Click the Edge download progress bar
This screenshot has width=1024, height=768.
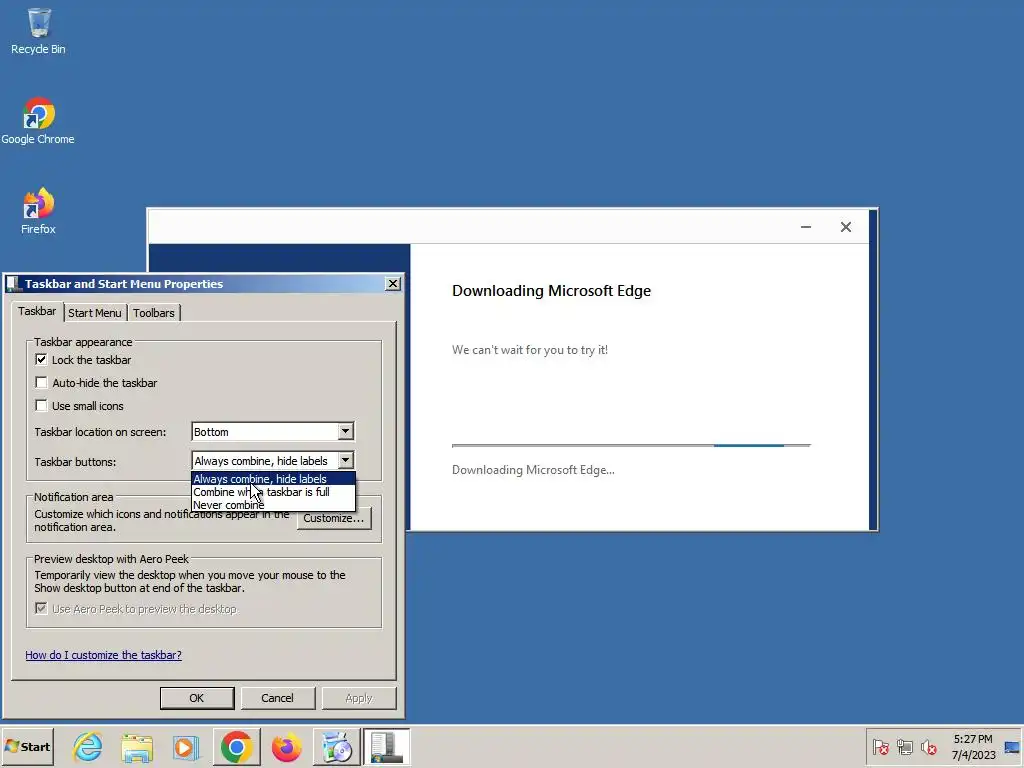631,445
